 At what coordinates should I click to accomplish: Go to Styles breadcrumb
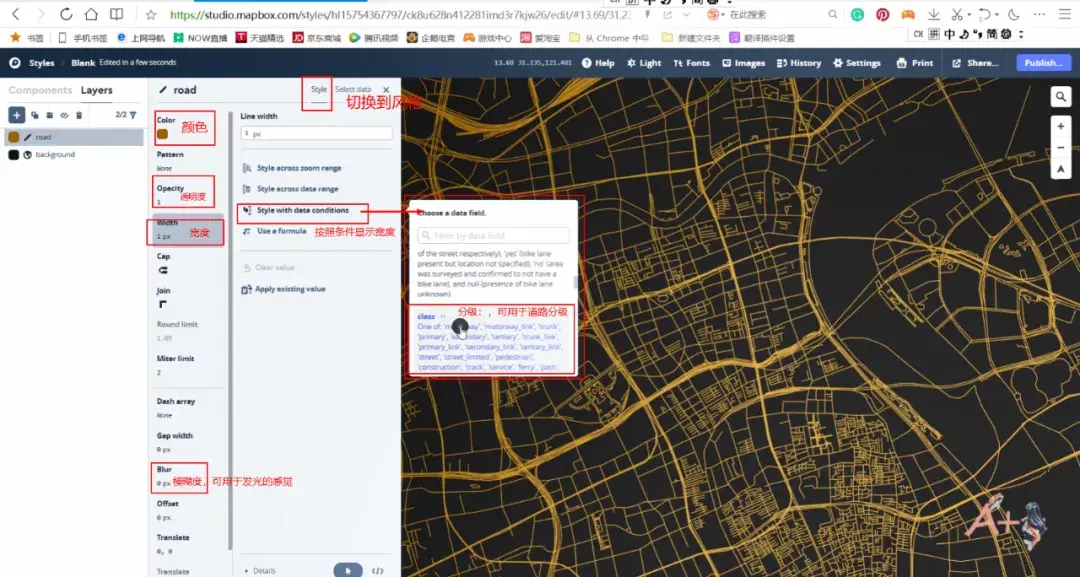click(41, 63)
